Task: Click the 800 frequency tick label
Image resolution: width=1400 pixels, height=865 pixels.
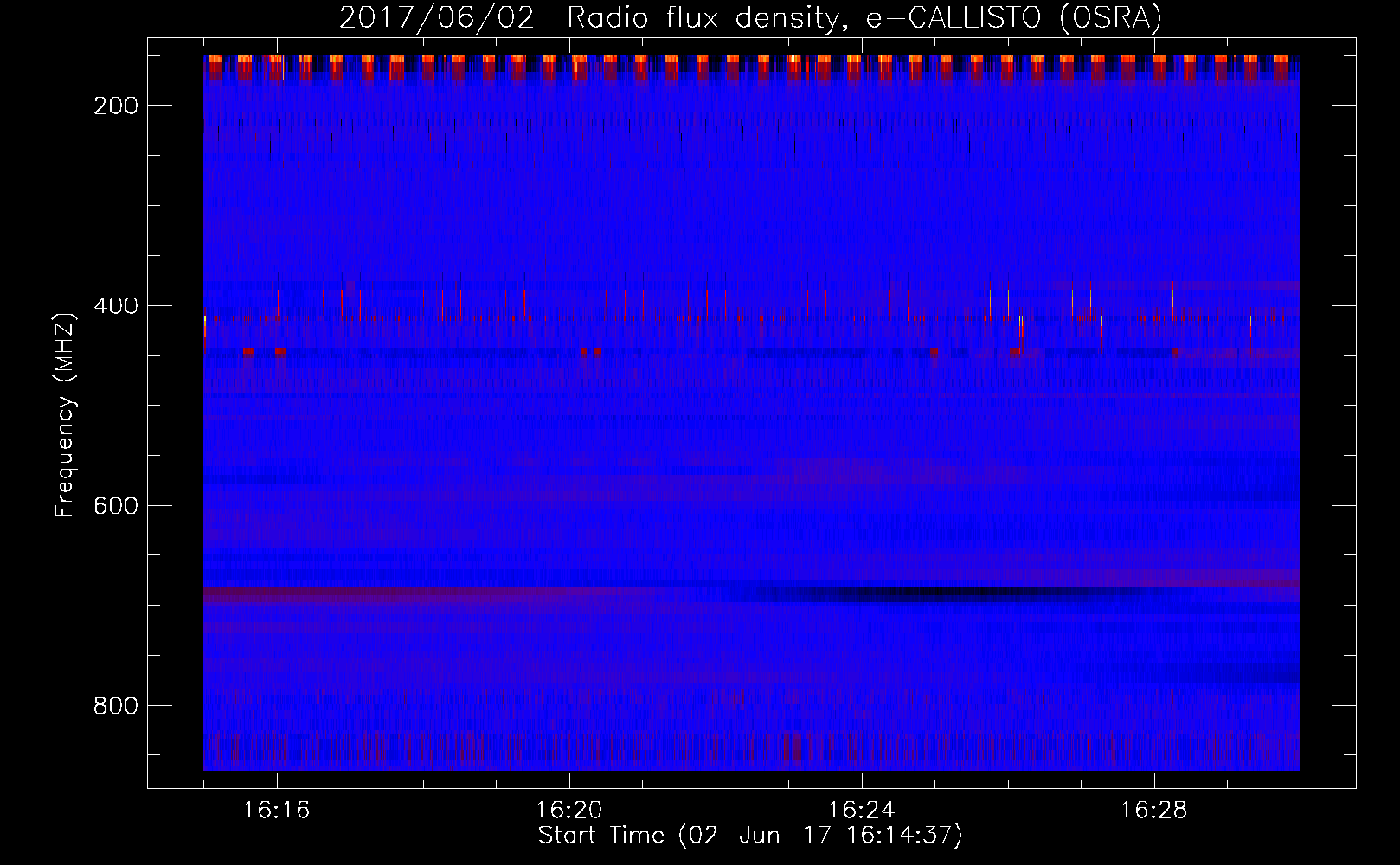Action: point(115,706)
